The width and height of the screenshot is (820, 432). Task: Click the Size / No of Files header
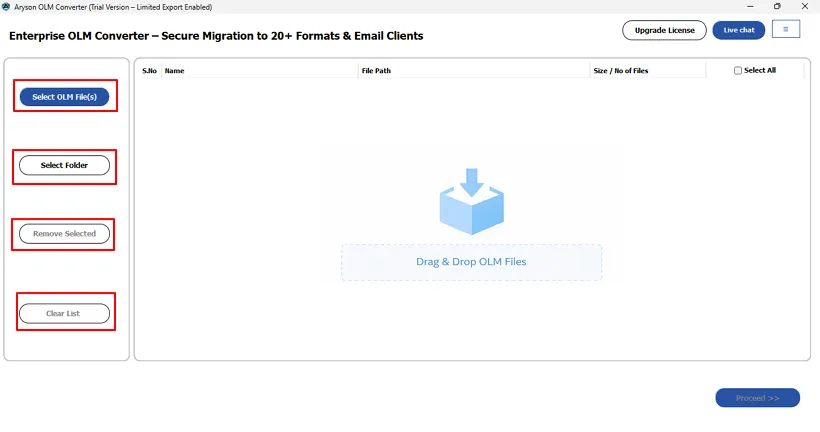[621, 71]
